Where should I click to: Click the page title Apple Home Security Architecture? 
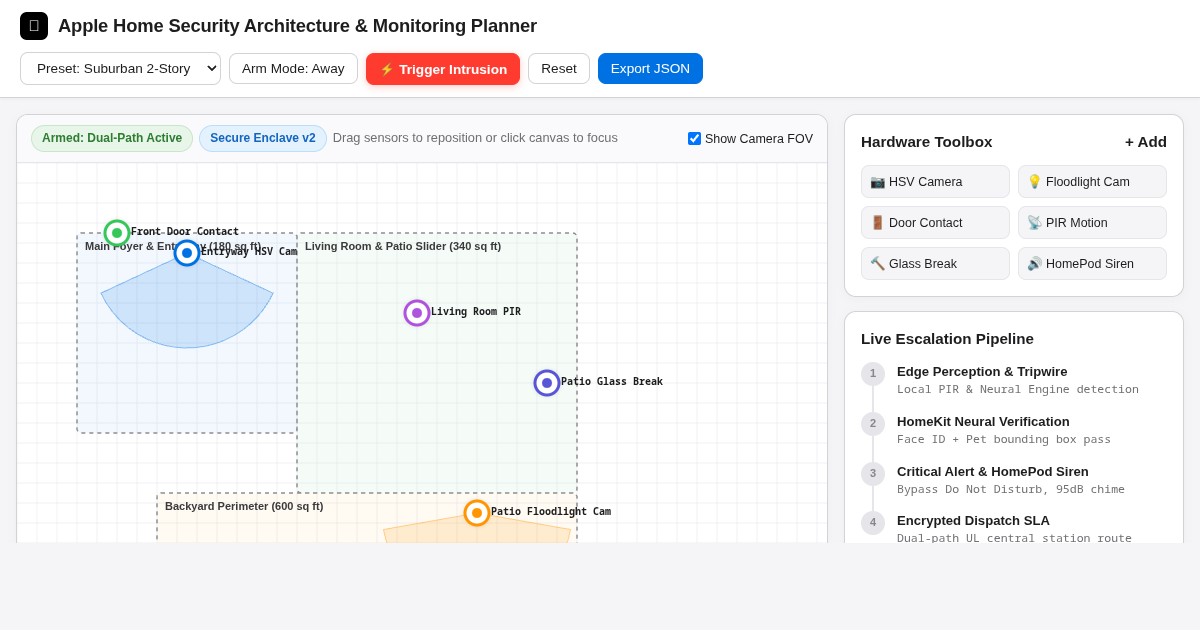tap(297, 26)
